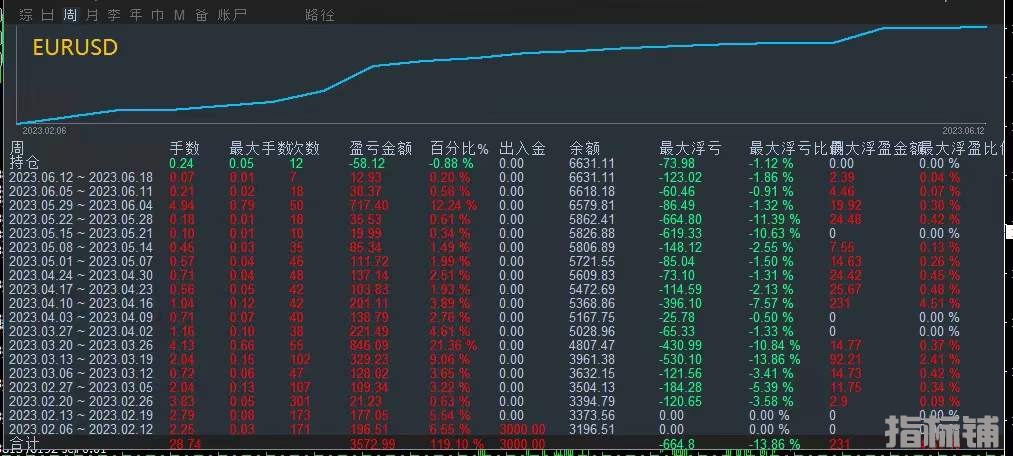Click the 路径 path tab
The image size is (1013, 456).
pyautogui.click(x=319, y=15)
